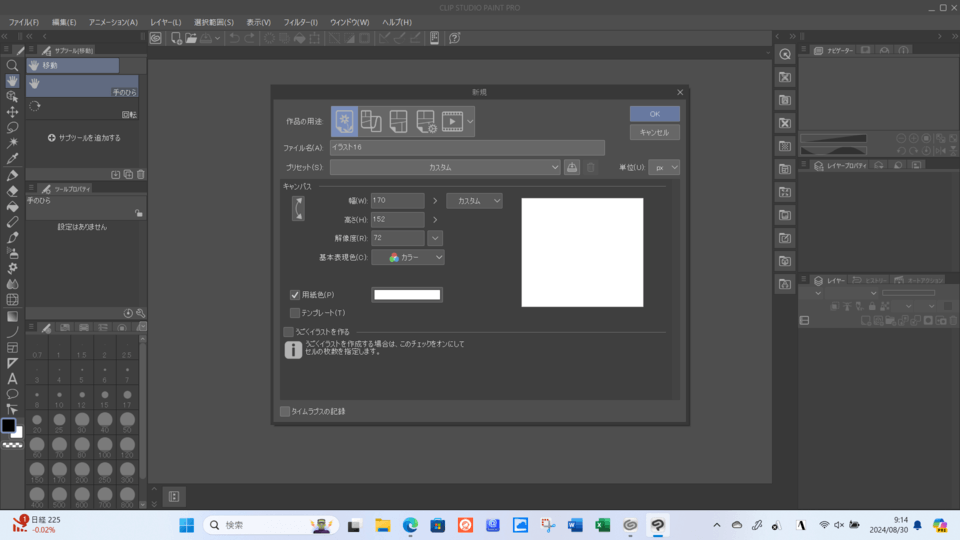Image resolution: width=960 pixels, height=540 pixels.
Task: Click the help question-mark icon in command bar
Action: [454, 38]
